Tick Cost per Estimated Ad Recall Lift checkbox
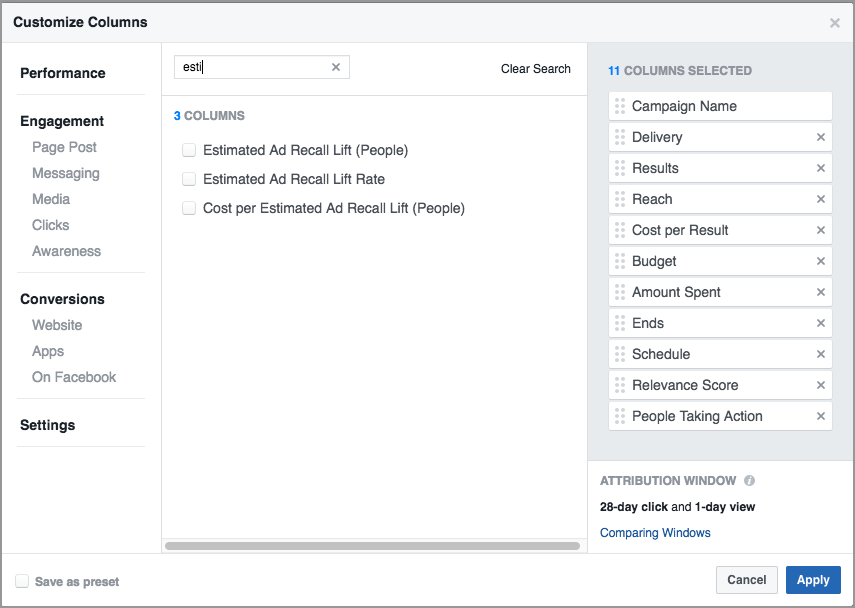 pyautogui.click(x=188, y=208)
